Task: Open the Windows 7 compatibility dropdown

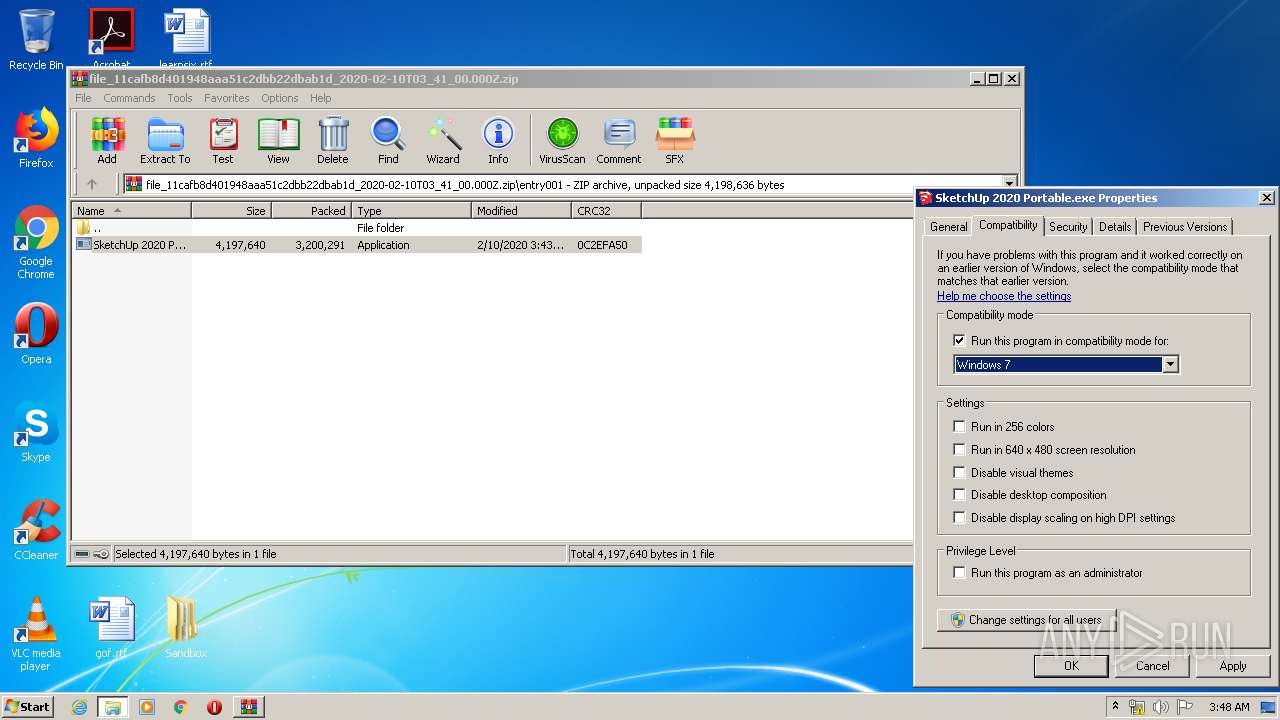Action: 1170,365
